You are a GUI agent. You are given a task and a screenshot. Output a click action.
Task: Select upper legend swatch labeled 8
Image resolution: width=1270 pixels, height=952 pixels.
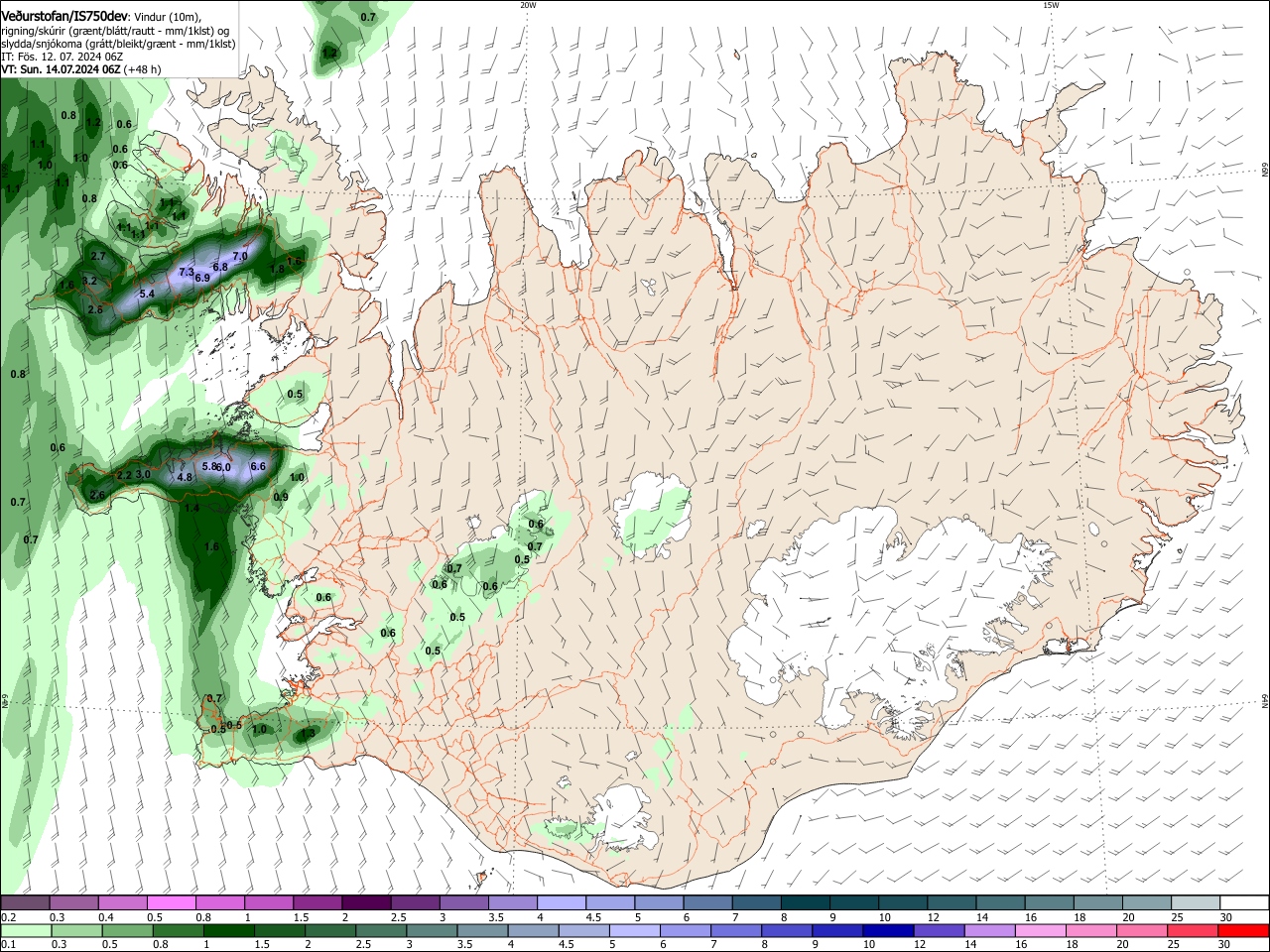point(806,903)
